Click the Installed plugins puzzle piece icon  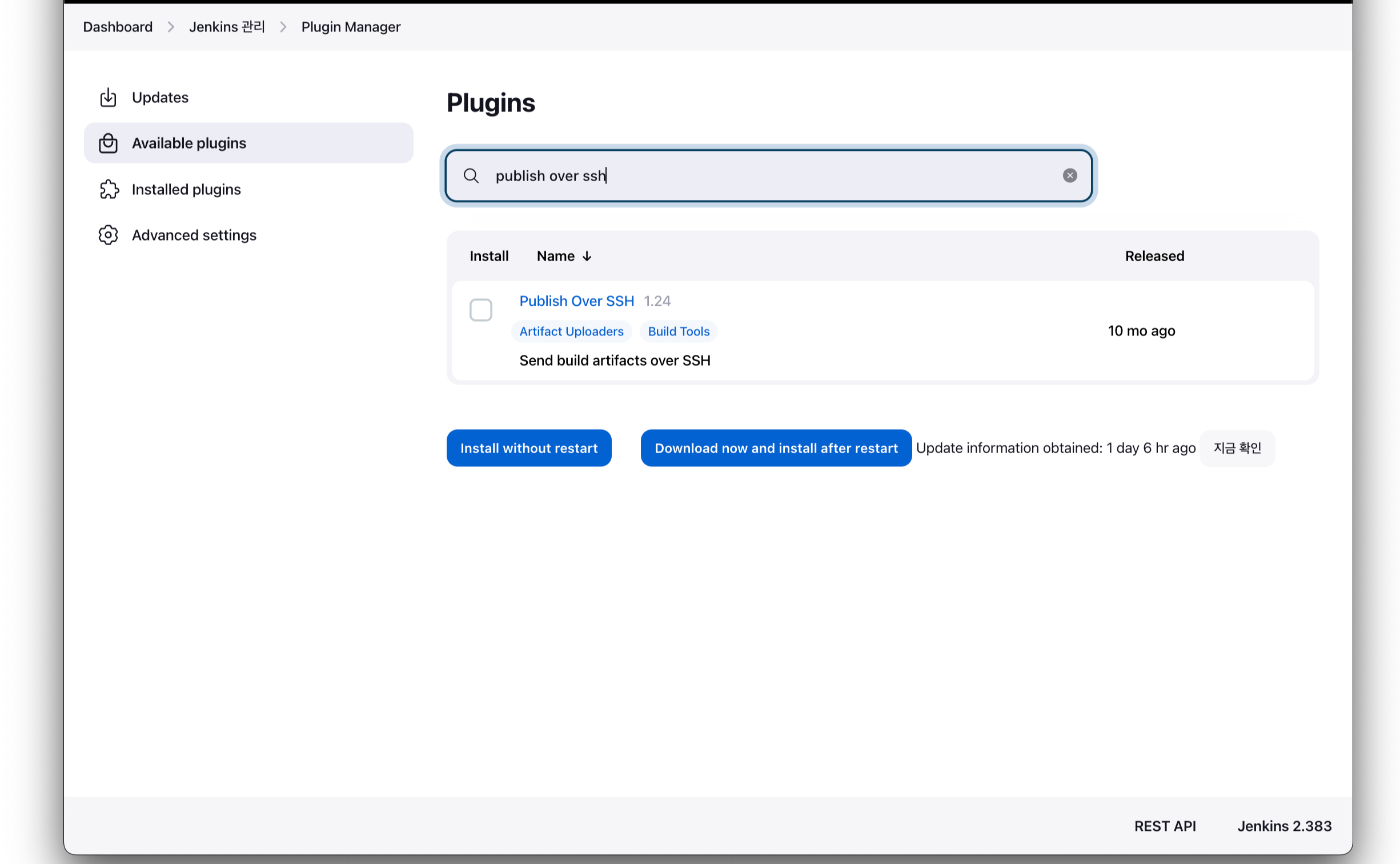point(109,189)
